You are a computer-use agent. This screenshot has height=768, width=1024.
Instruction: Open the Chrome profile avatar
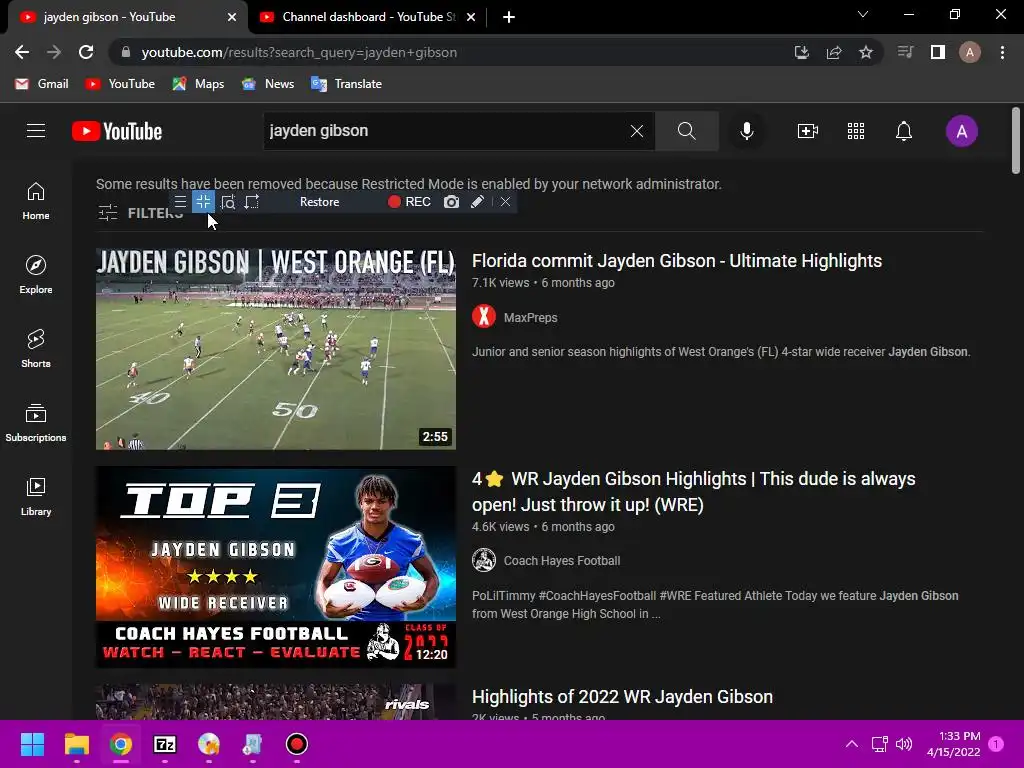(970, 52)
